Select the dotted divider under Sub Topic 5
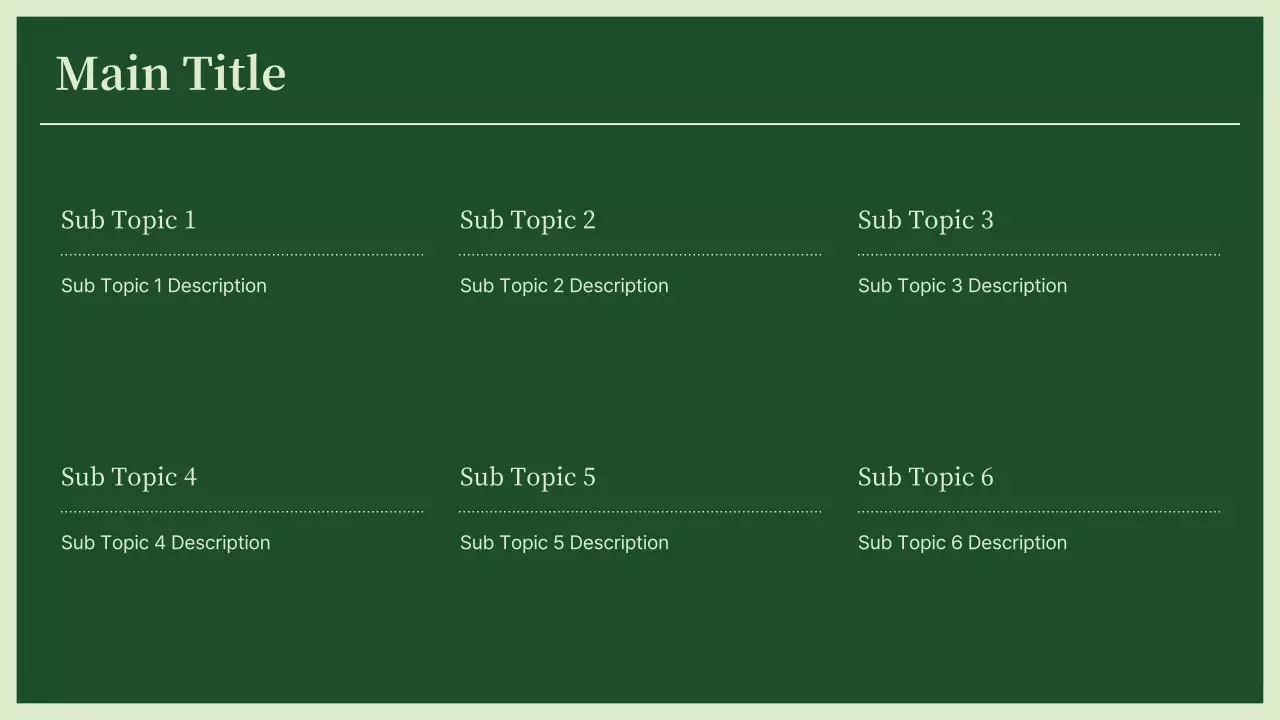The height and width of the screenshot is (720, 1280). tap(640, 512)
